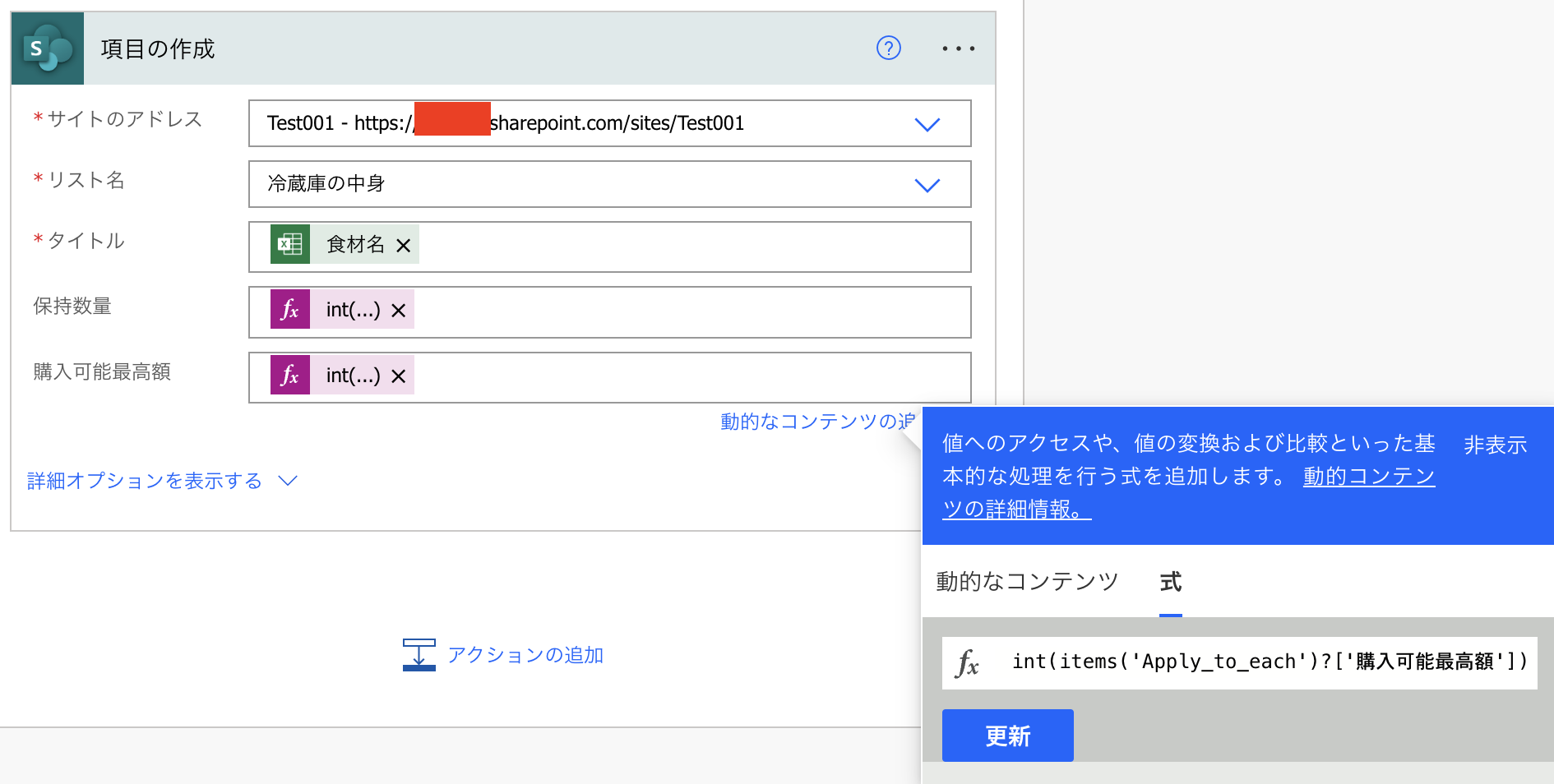Click the 保持数量 label
This screenshot has width=1554, height=784.
(x=72, y=307)
